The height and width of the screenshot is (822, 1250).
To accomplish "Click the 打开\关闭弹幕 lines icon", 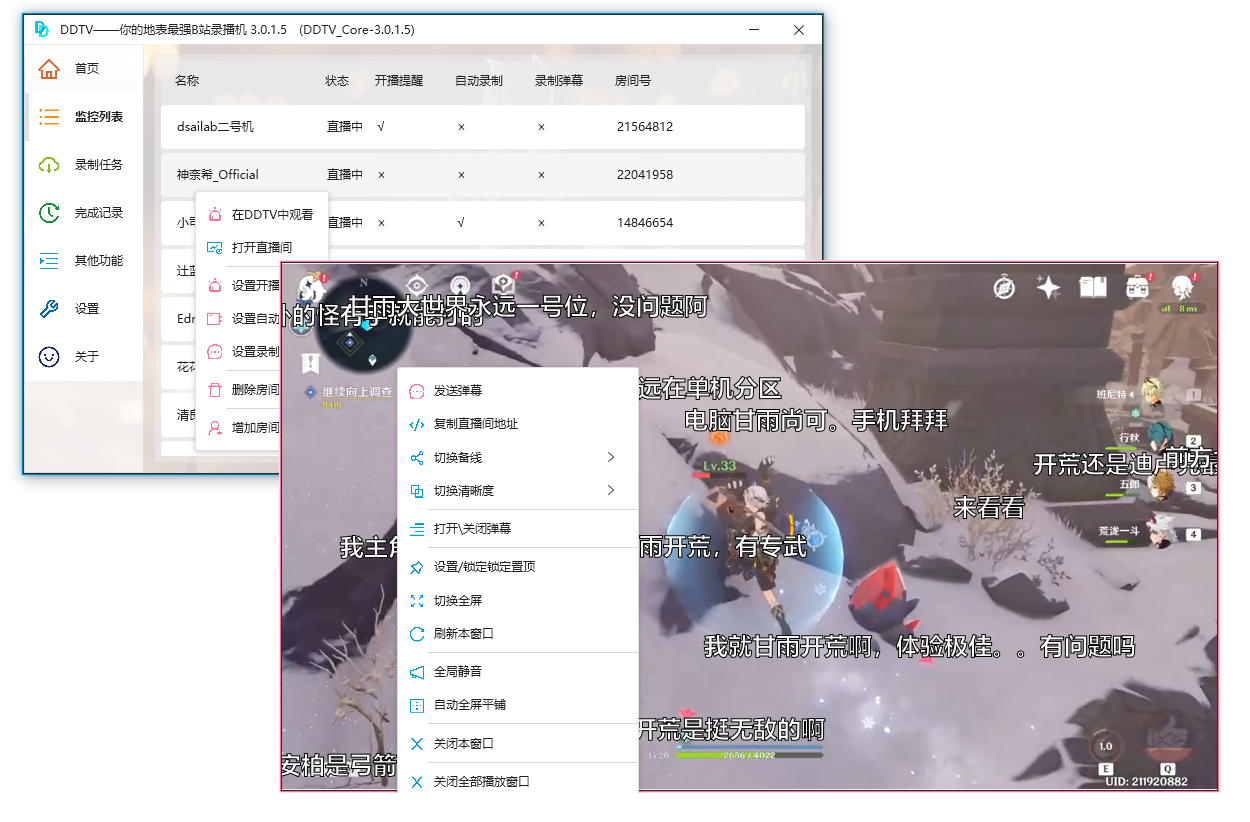I will [x=417, y=529].
